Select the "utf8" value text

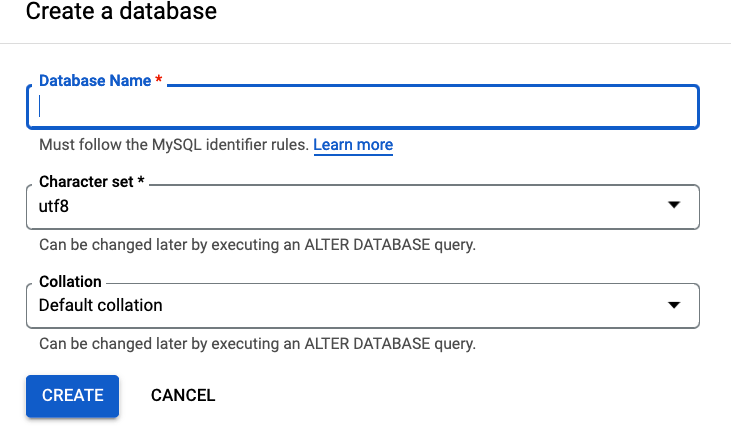tap(54, 206)
